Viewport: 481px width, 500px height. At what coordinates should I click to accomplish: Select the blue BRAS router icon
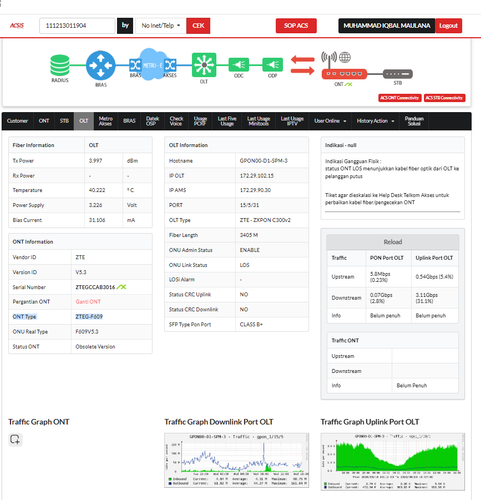101,65
